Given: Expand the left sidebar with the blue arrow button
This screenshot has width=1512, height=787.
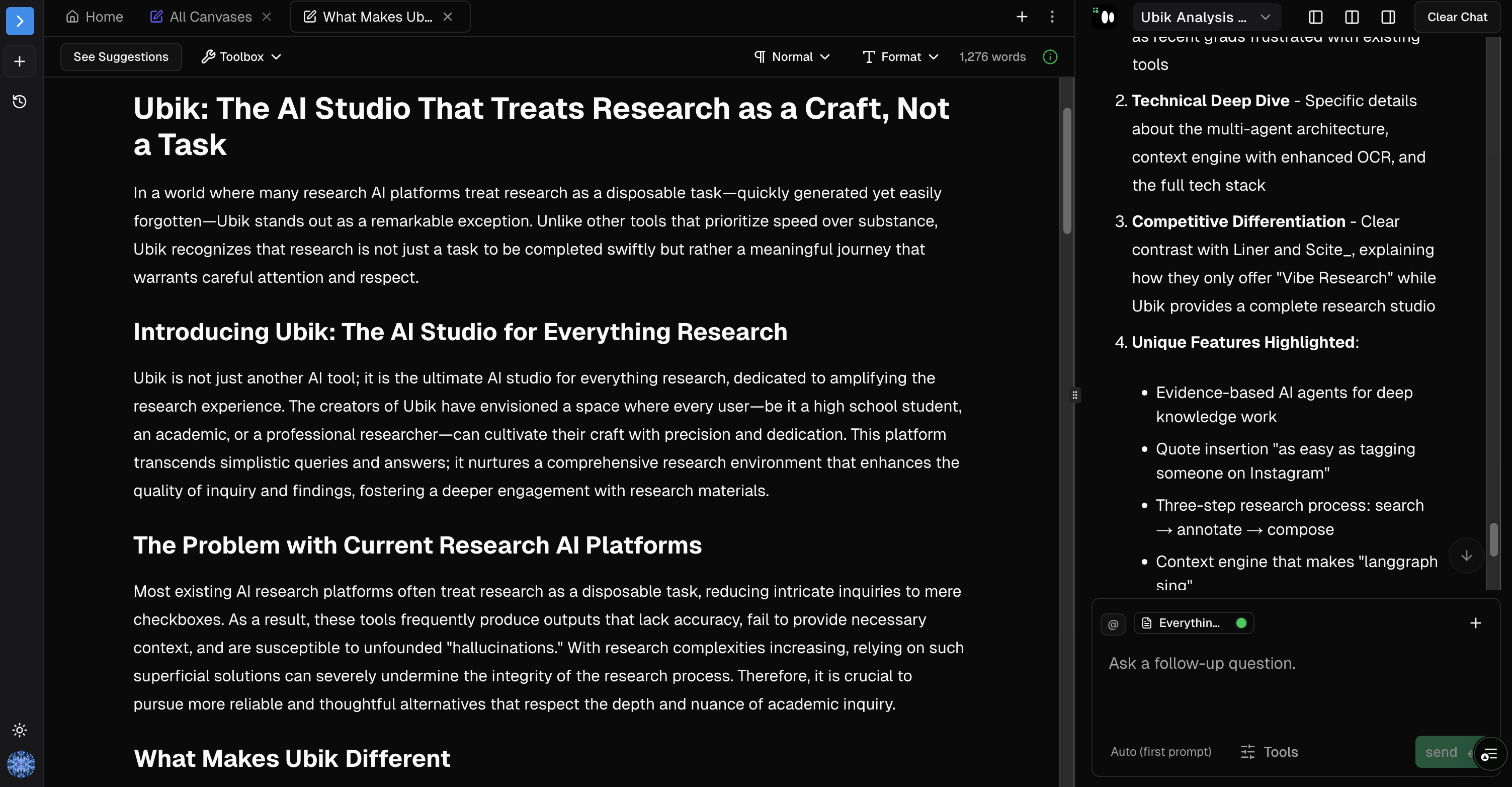Looking at the screenshot, I should click(20, 21).
